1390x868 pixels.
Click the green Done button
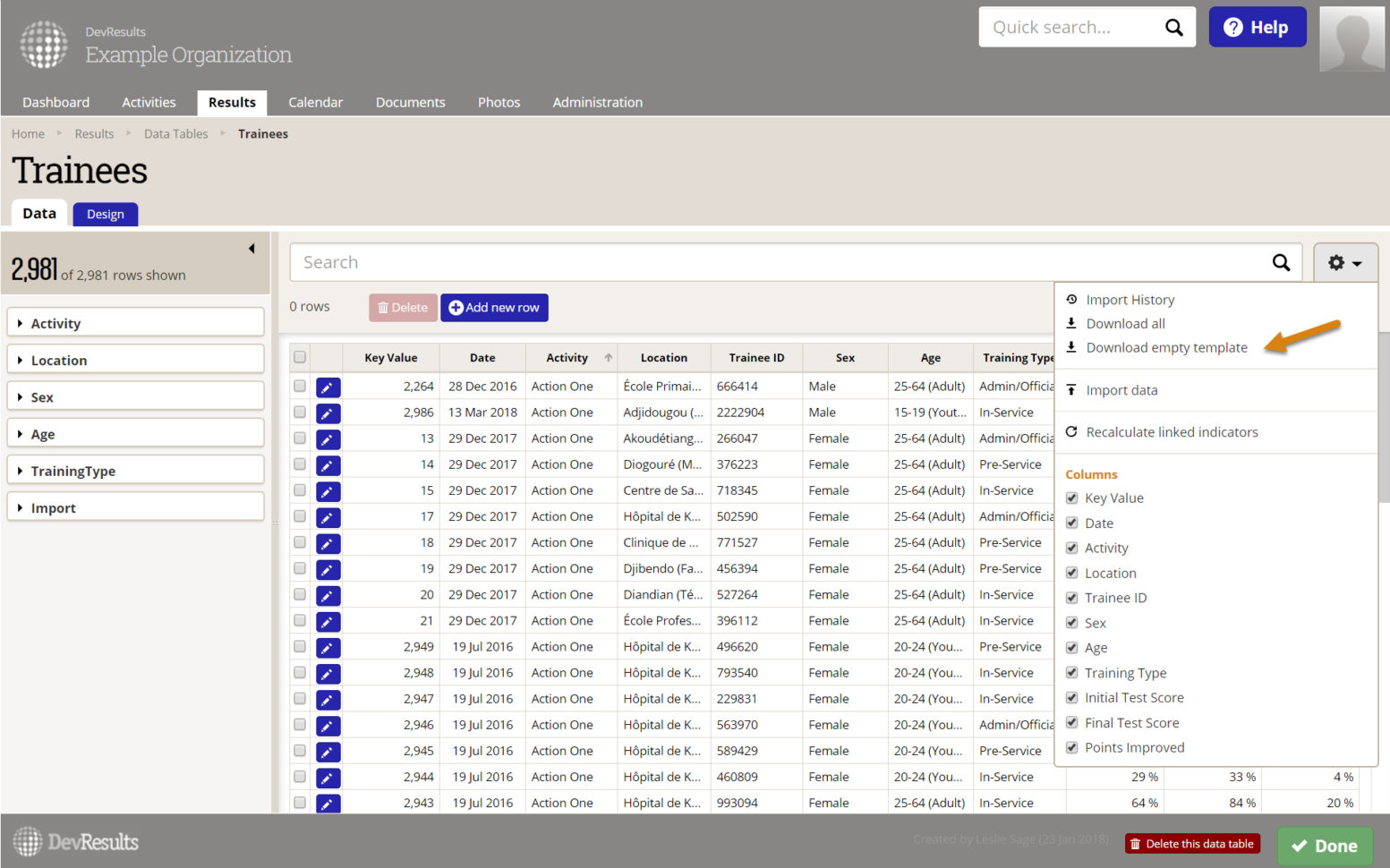1325,846
